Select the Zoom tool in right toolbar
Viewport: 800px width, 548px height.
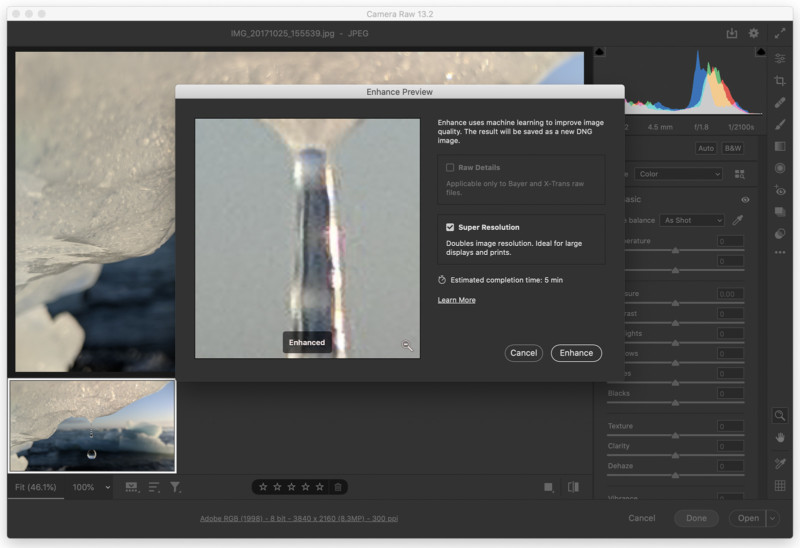pyautogui.click(x=780, y=415)
